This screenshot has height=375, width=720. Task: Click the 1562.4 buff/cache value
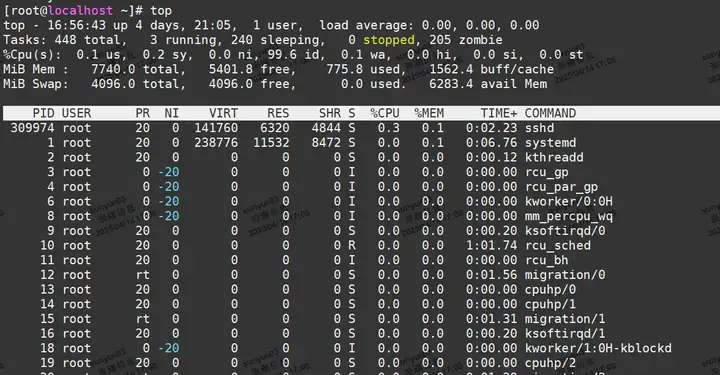coord(451,69)
